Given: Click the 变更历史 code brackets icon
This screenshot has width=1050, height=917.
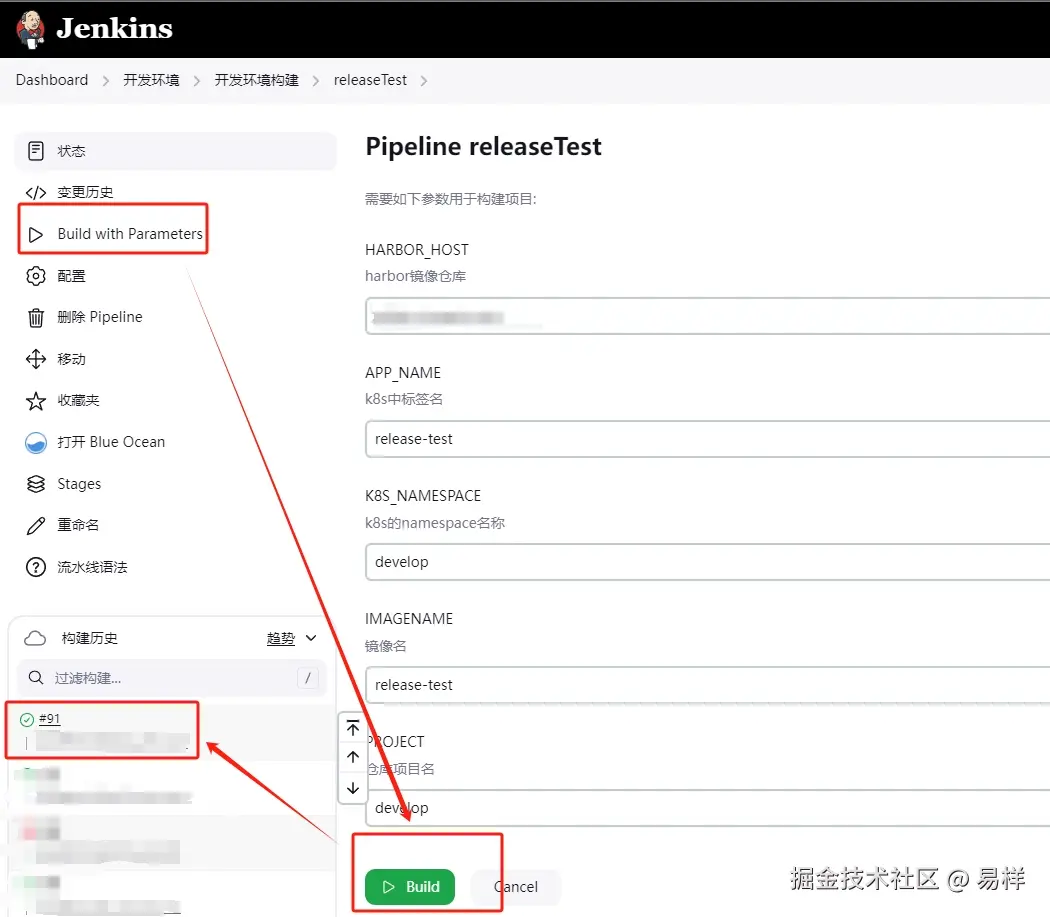Looking at the screenshot, I should 35,193.
